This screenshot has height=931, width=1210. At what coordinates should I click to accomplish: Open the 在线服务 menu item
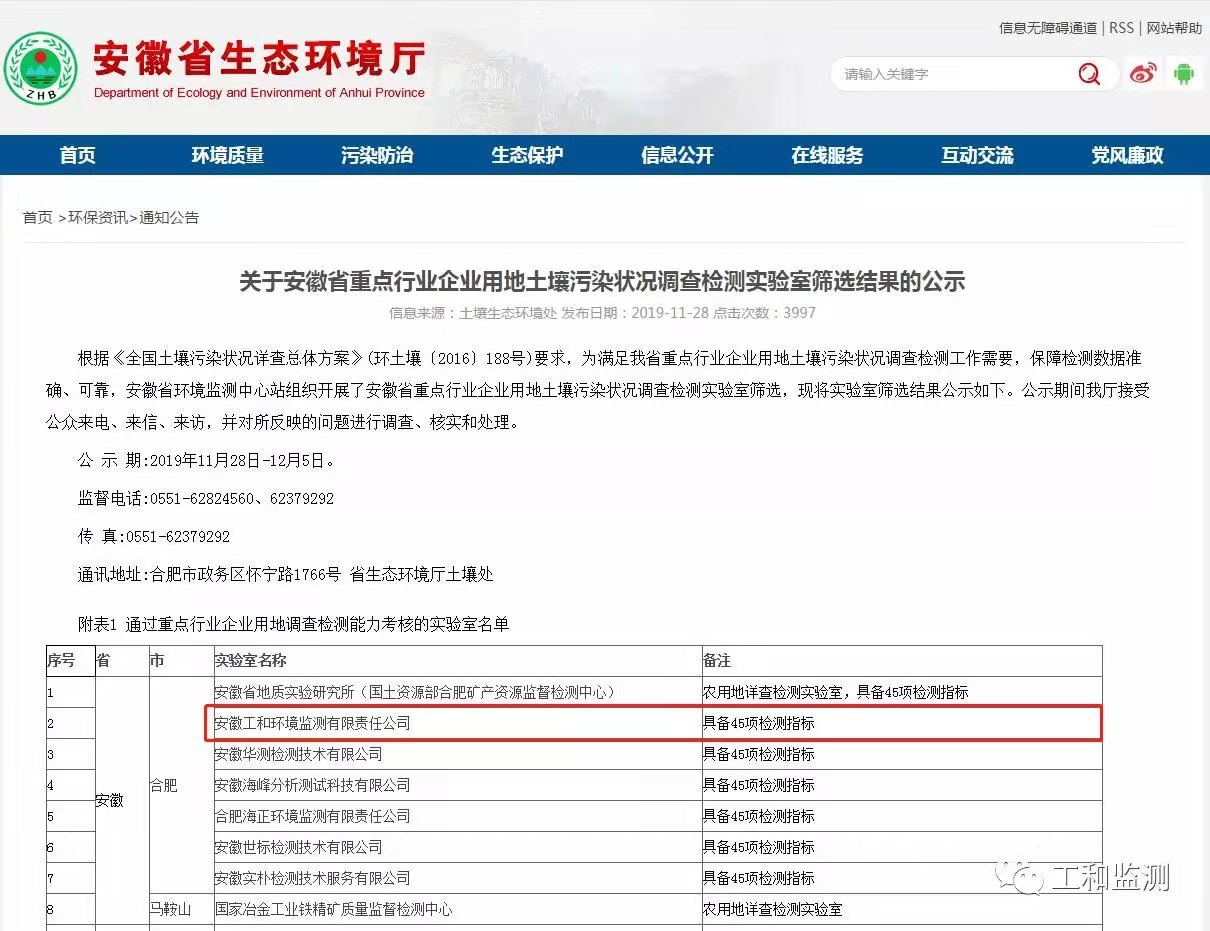[827, 155]
